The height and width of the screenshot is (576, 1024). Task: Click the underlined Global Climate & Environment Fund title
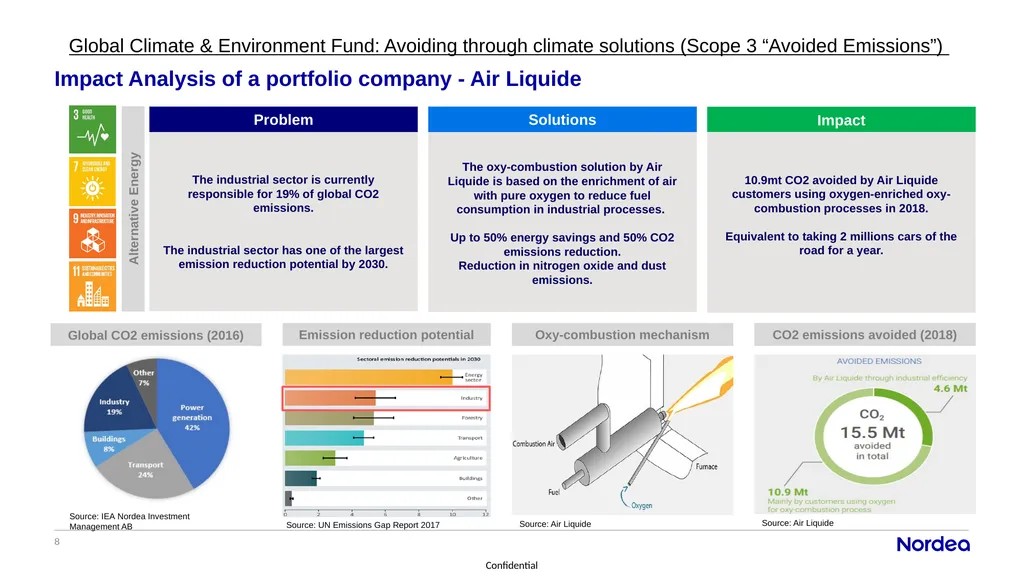(508, 46)
